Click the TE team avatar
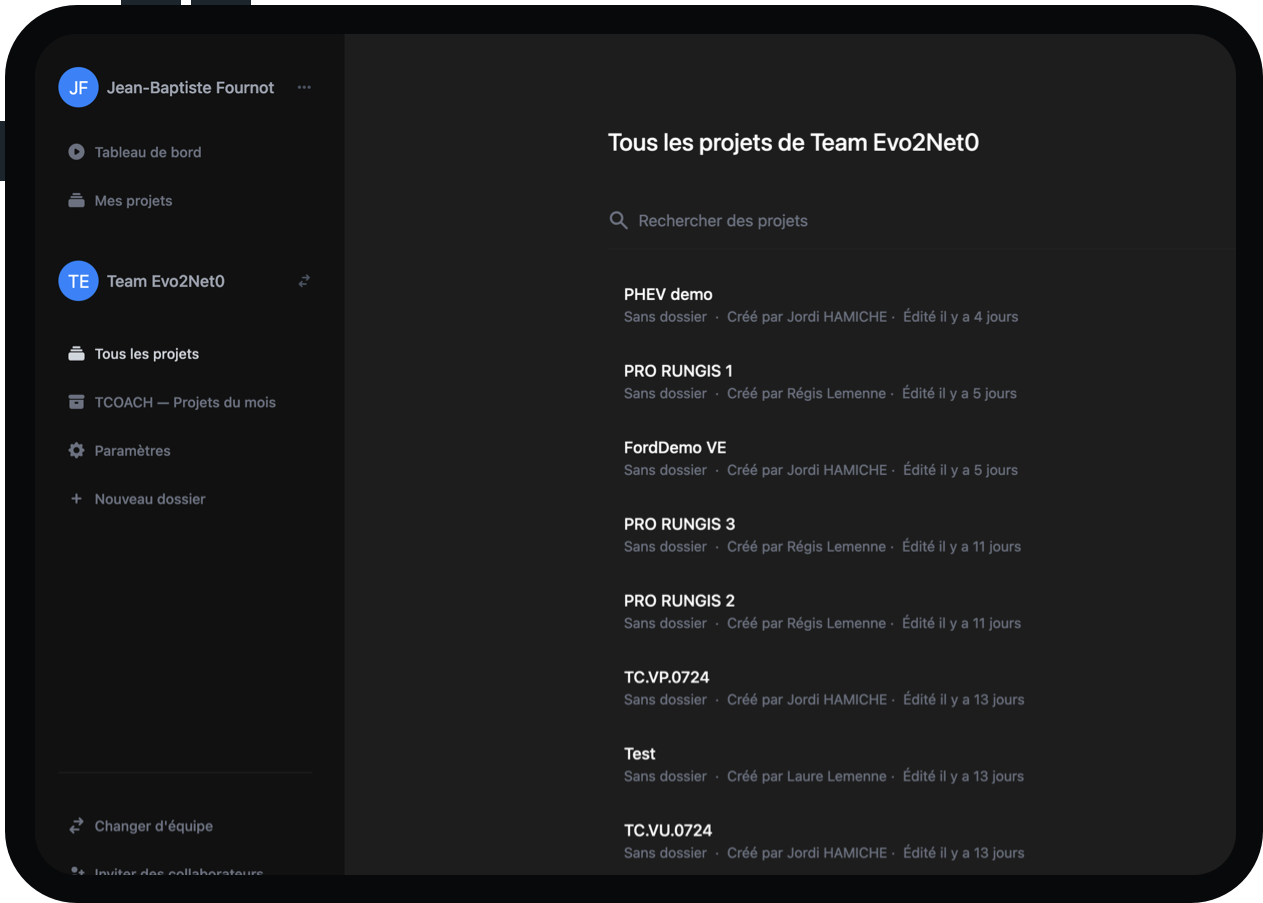The height and width of the screenshot is (903, 1263). point(78,281)
